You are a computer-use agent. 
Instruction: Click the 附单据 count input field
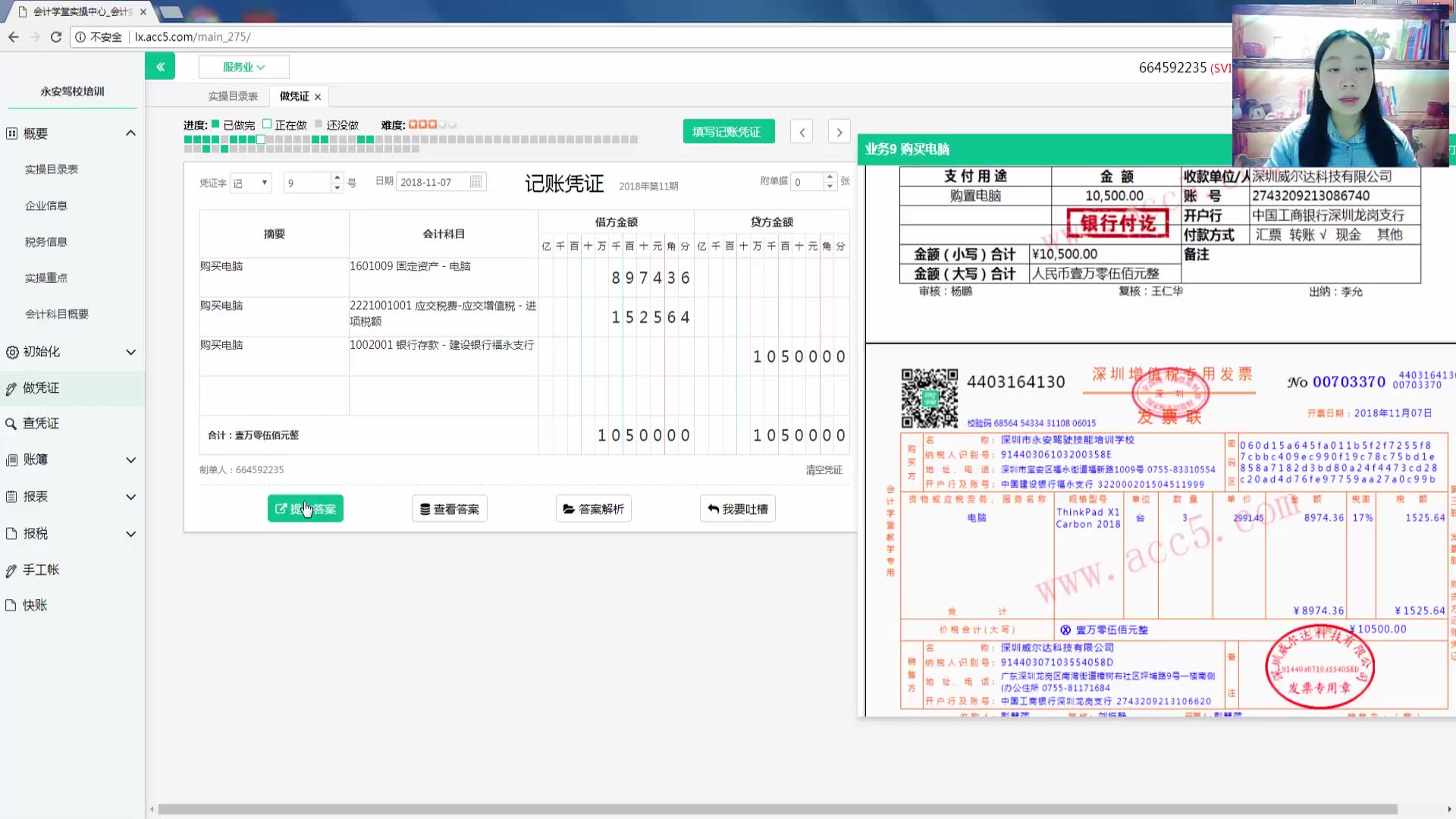[x=807, y=182]
